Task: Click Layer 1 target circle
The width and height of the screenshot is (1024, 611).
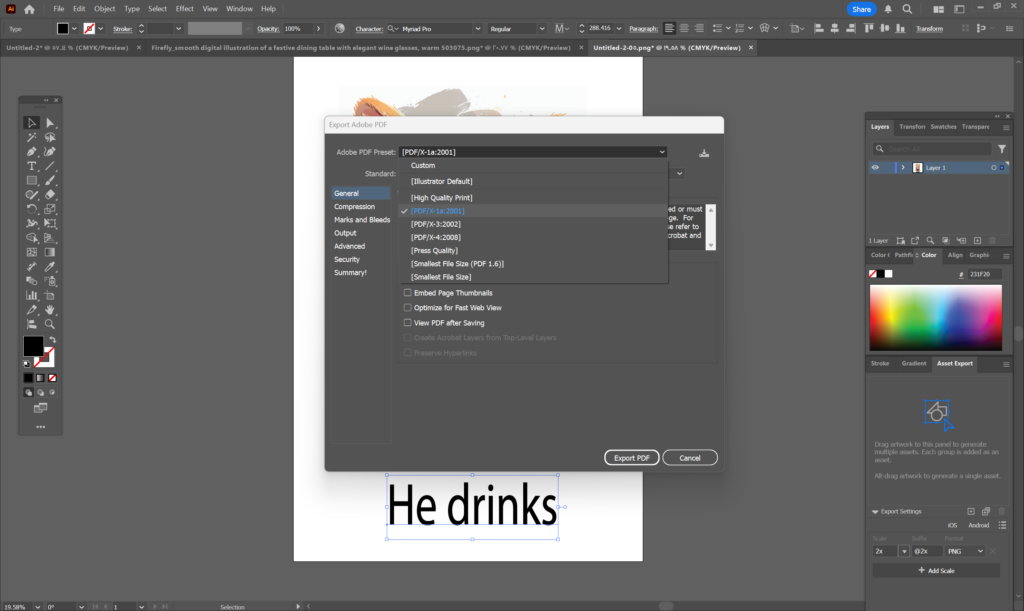Action: click(x=993, y=168)
